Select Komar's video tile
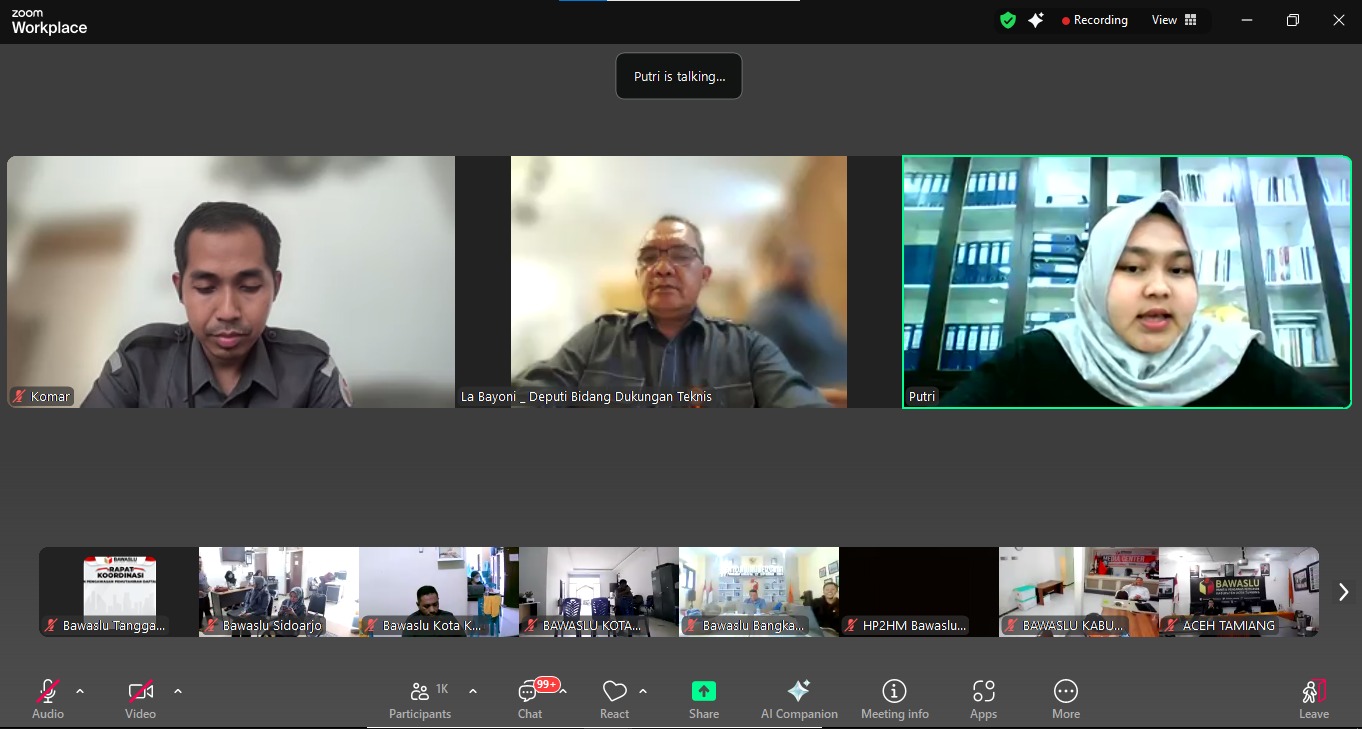This screenshot has height=729, width=1362. pyautogui.click(x=231, y=282)
